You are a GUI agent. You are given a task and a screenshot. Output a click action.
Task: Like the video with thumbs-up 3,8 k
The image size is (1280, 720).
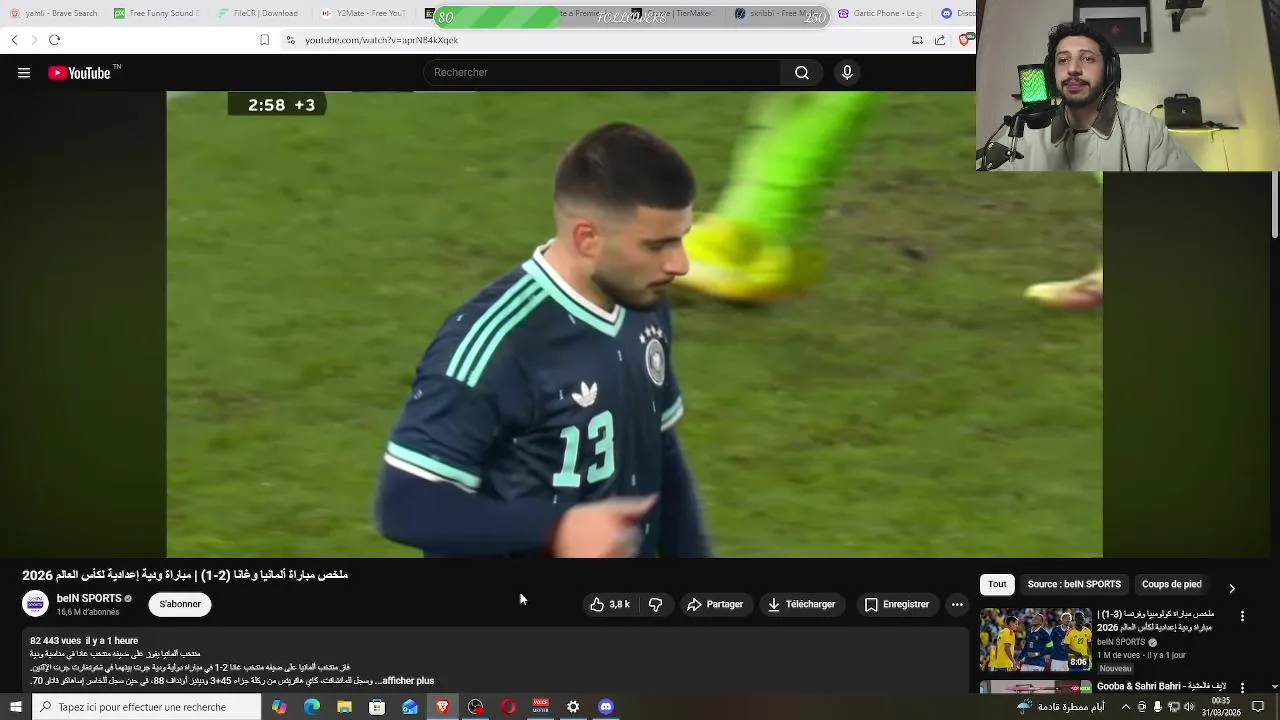coord(610,604)
